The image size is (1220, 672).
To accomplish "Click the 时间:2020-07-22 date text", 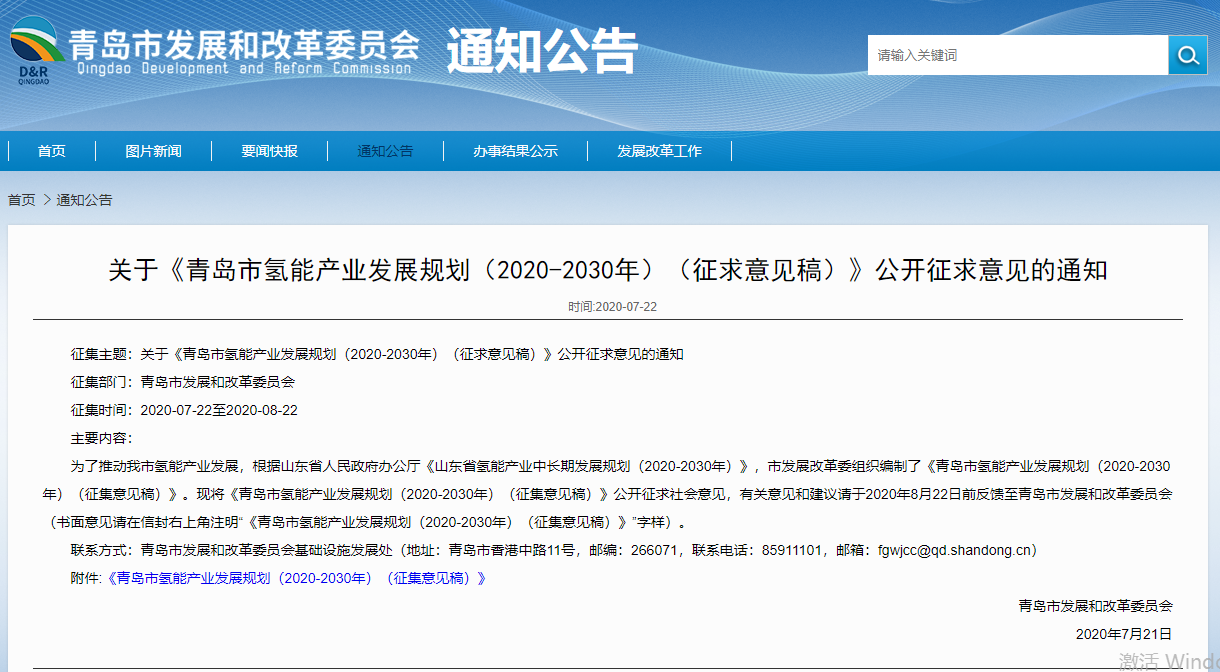I will [610, 306].
